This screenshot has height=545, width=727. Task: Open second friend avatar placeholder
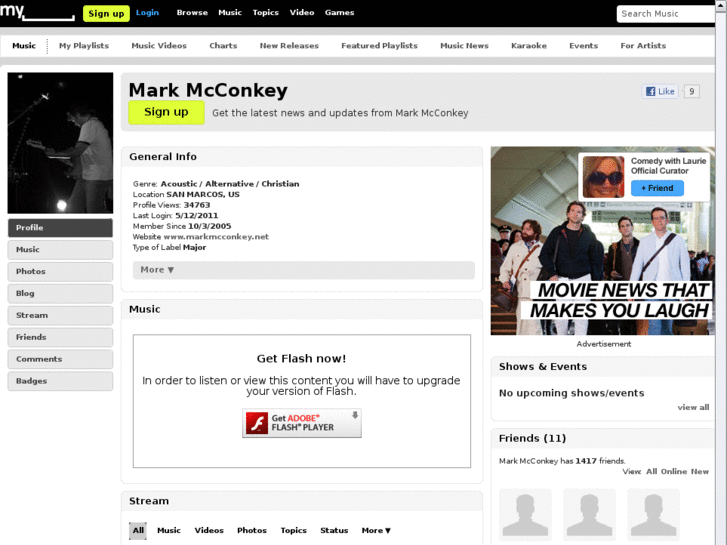589,515
